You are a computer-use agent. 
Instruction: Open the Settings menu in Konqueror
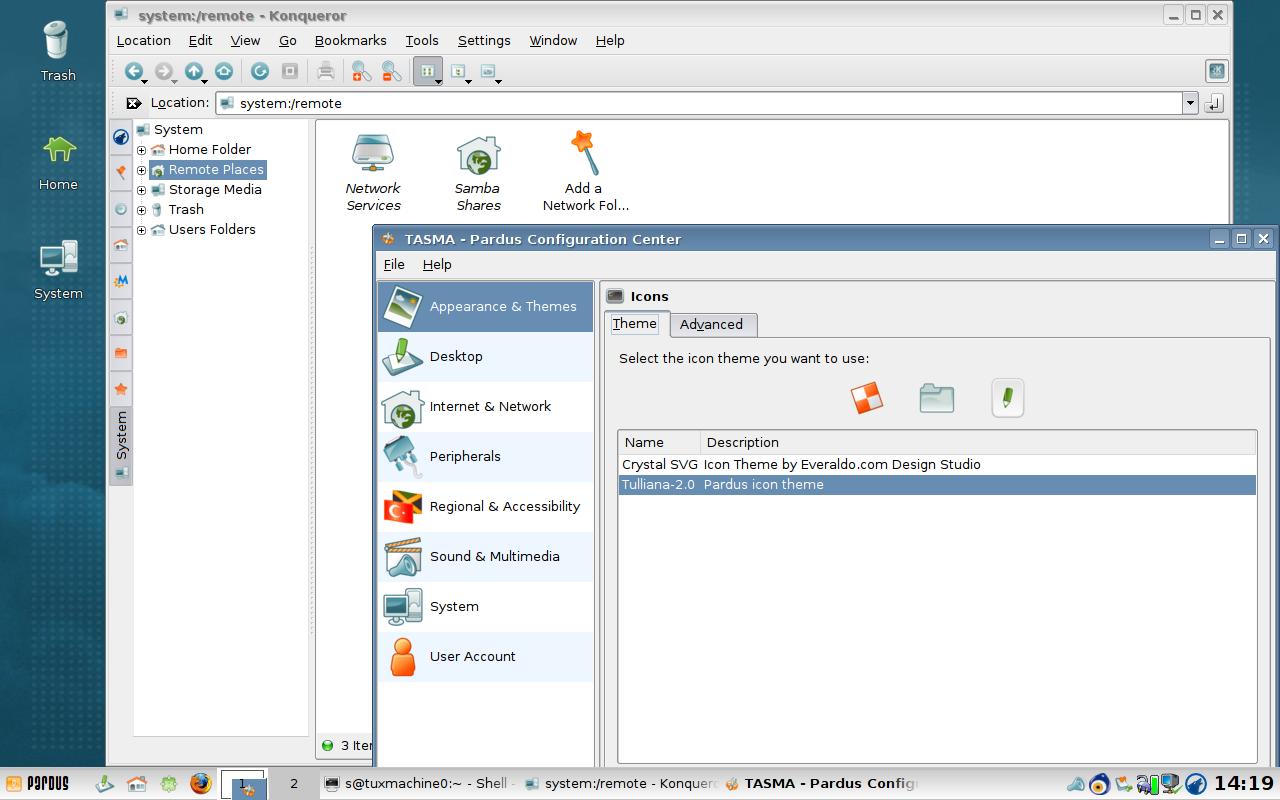pyautogui.click(x=484, y=40)
